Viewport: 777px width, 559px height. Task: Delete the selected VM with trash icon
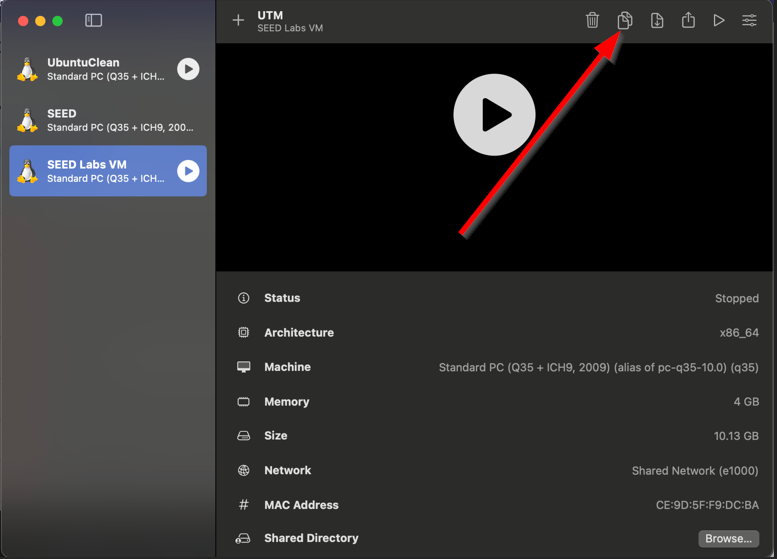pyautogui.click(x=592, y=20)
